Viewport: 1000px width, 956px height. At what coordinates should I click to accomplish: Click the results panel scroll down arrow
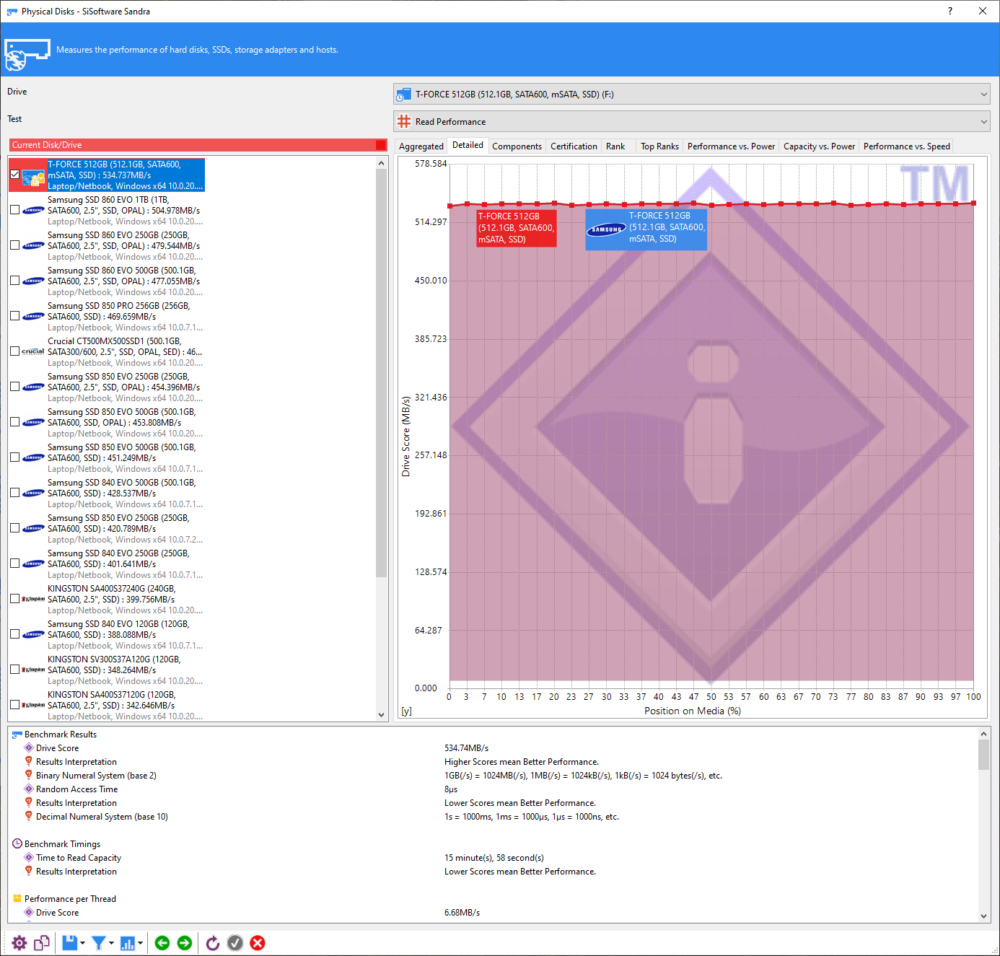pos(984,916)
